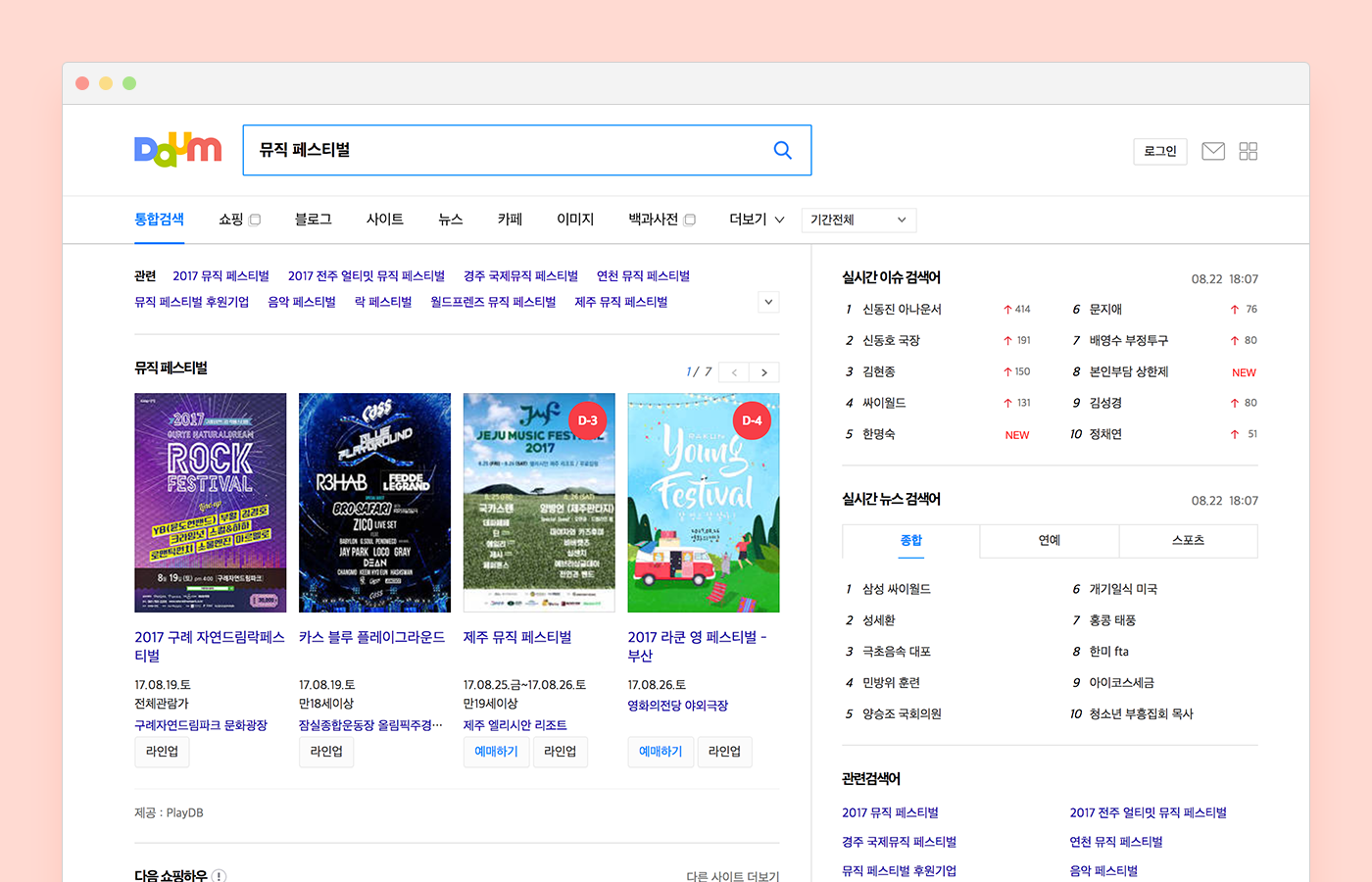Click trending keyword 신동진 아나운서
Viewport: 1372px width, 882px height.
pyautogui.click(x=902, y=309)
